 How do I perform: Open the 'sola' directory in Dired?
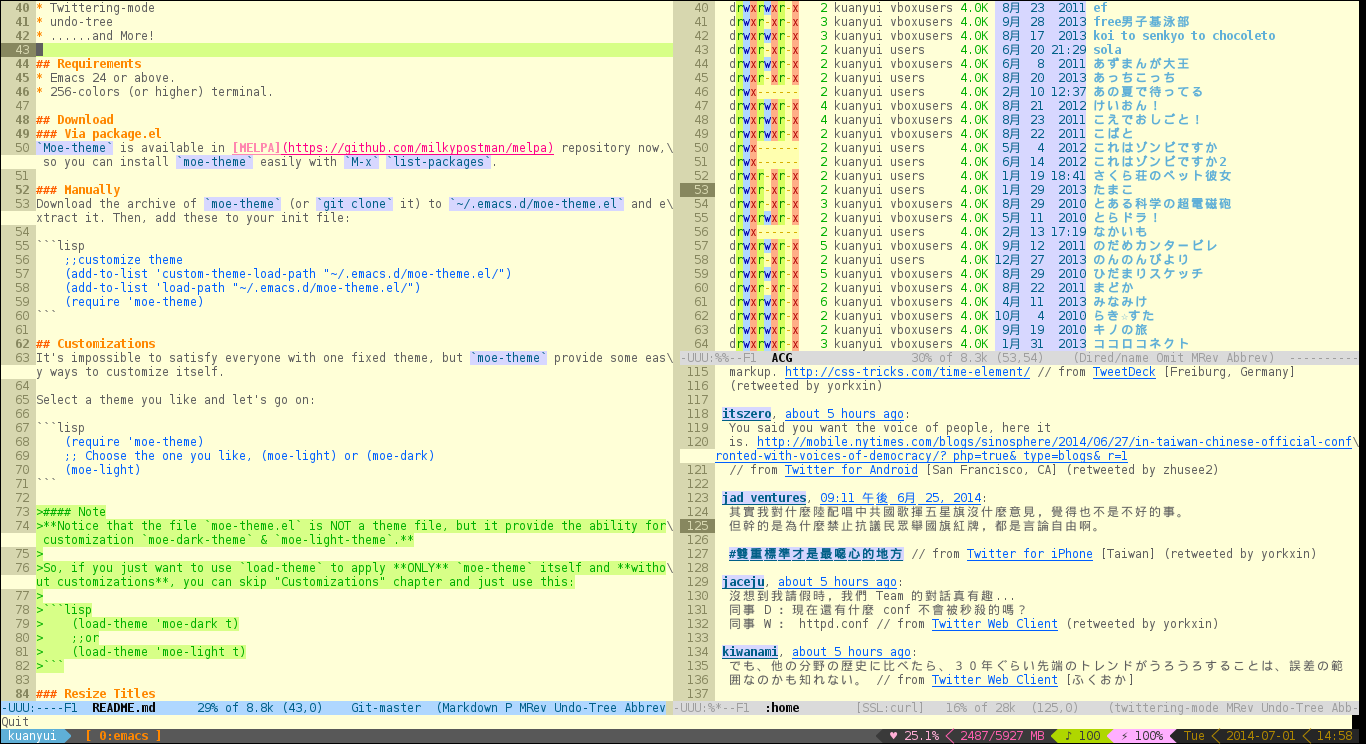coord(1107,50)
